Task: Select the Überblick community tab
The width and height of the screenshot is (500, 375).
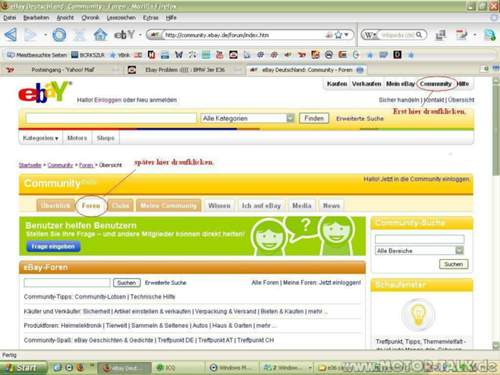Action: pyautogui.click(x=56, y=205)
